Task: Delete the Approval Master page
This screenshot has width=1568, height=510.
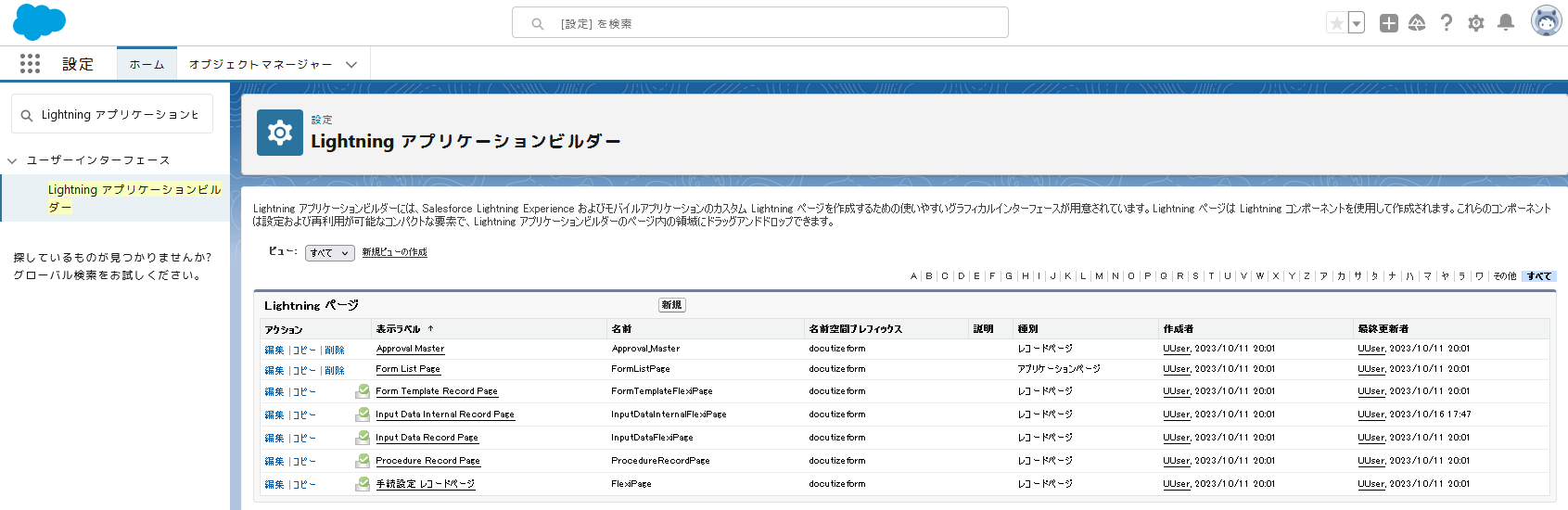Action: coord(335,351)
